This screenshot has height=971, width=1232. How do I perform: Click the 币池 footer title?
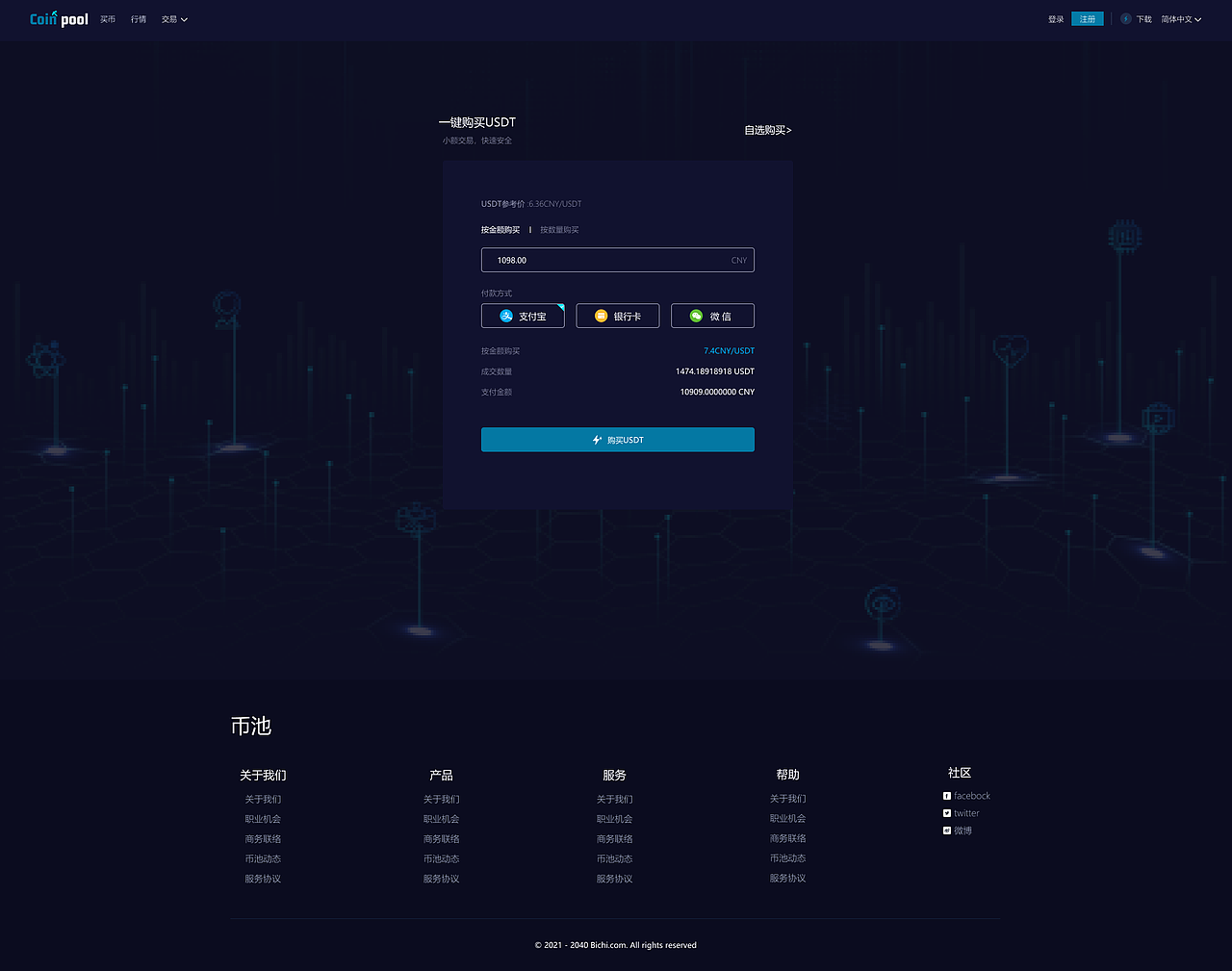click(x=251, y=726)
